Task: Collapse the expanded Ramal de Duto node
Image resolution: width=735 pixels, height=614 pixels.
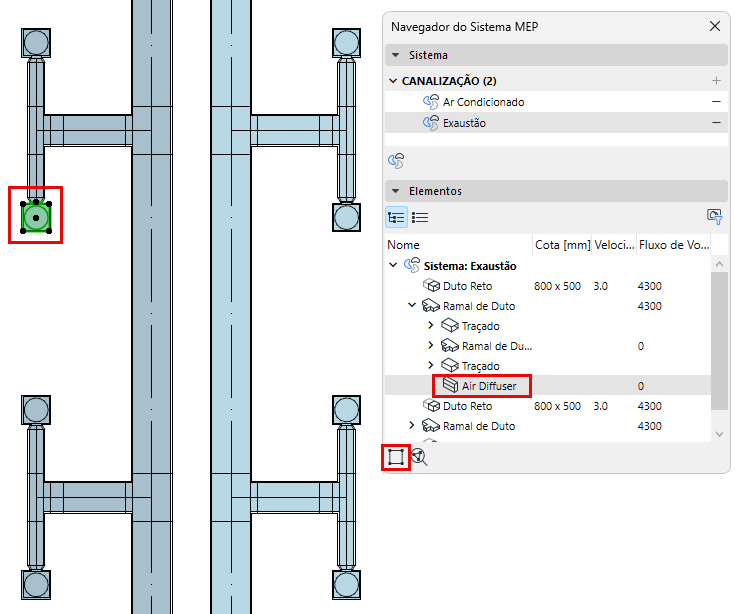Action: pos(412,306)
